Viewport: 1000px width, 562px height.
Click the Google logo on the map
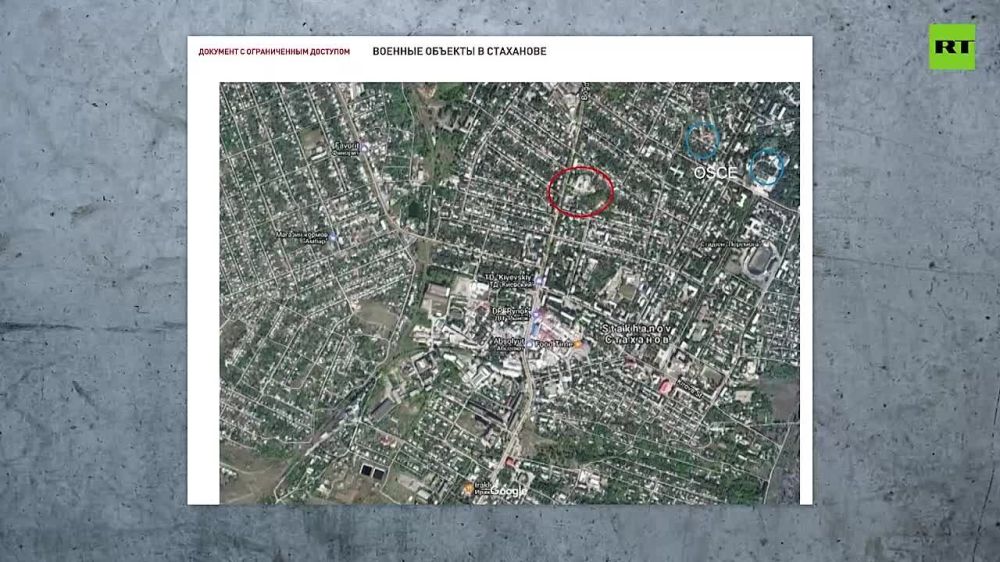pos(508,491)
